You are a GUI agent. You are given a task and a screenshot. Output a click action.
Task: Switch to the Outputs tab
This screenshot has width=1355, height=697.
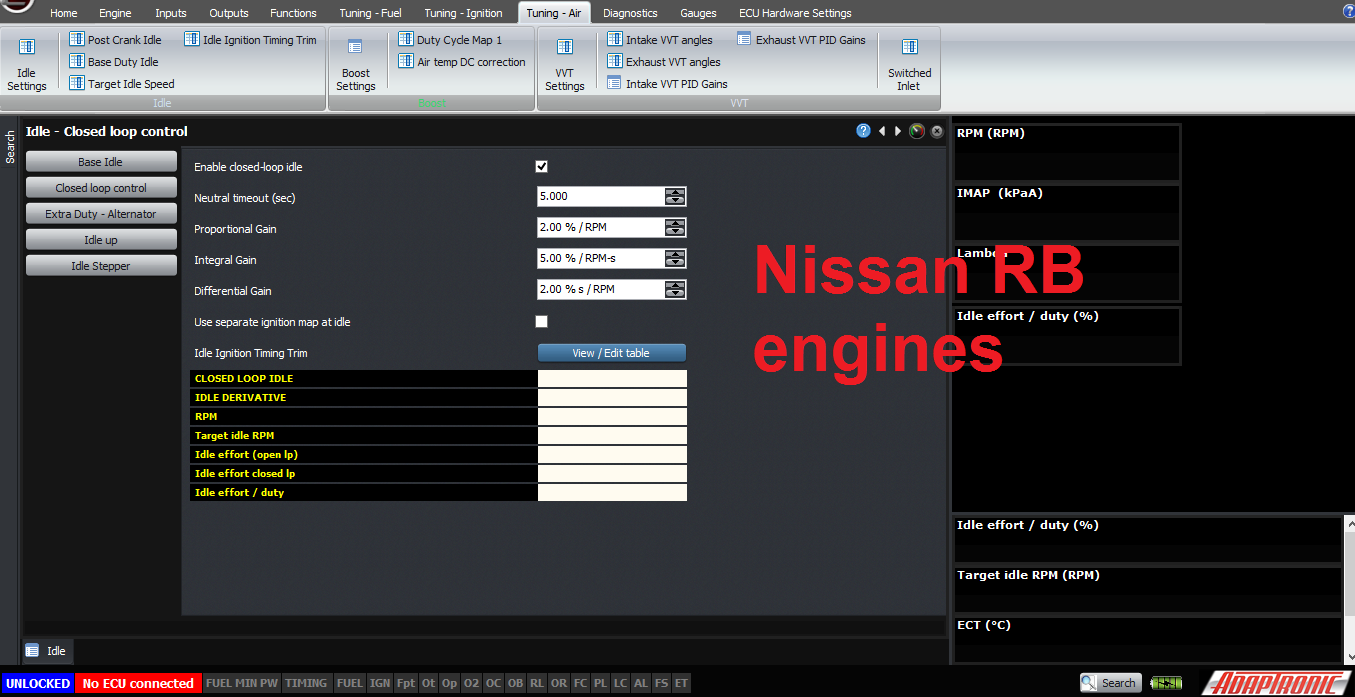[229, 13]
